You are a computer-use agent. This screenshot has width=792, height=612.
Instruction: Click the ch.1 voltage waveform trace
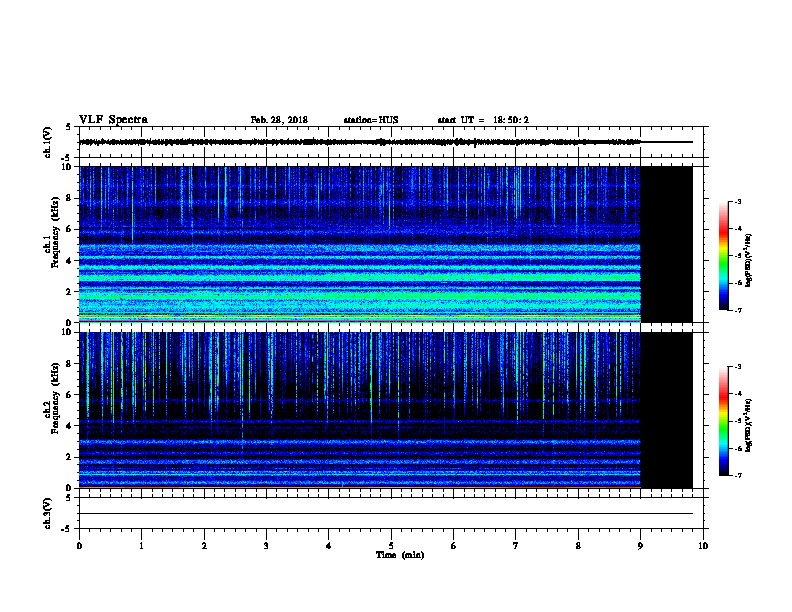[360, 142]
